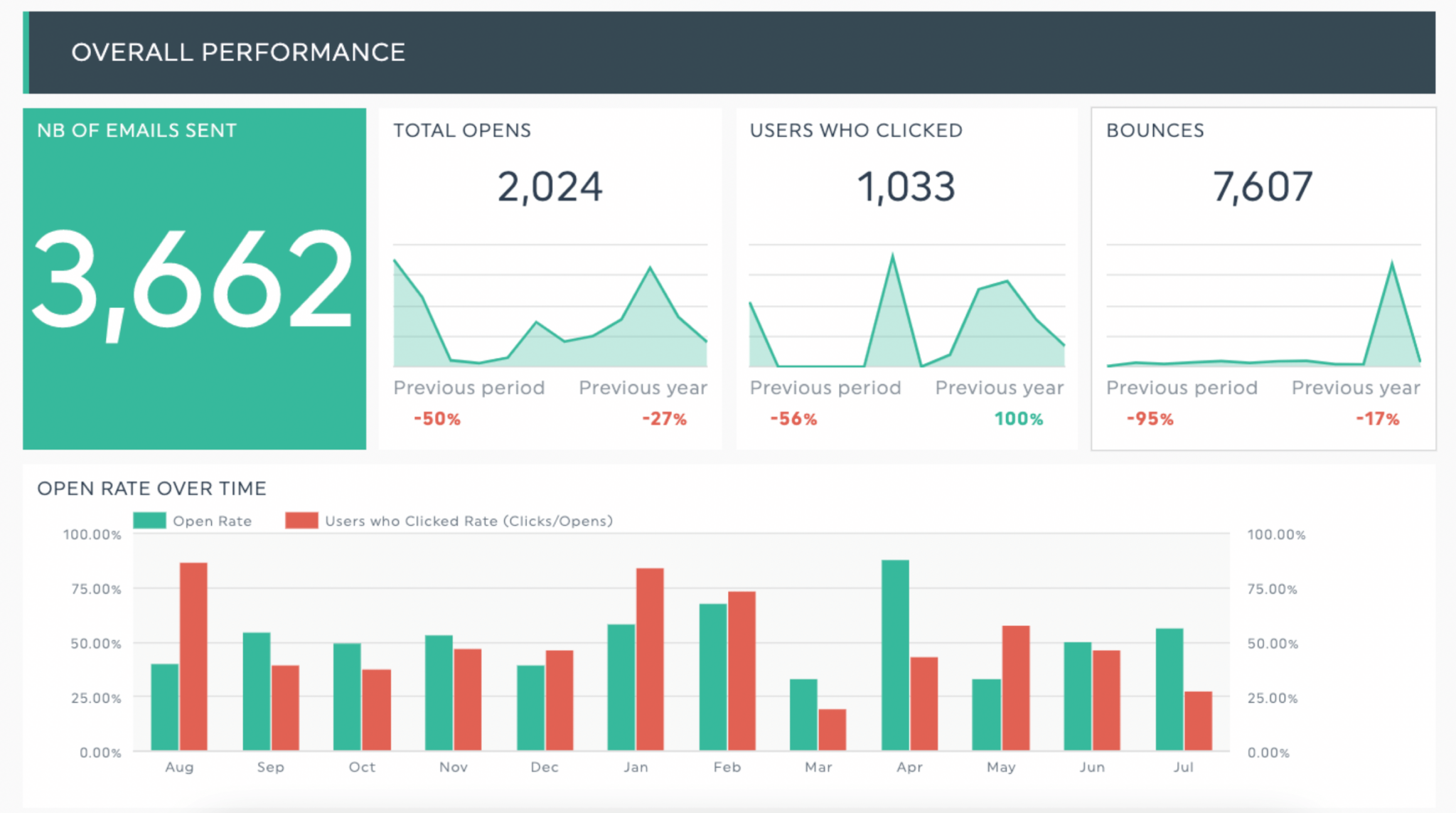Toggle the Users who Clicked Rate legend

pyautogui.click(x=469, y=521)
